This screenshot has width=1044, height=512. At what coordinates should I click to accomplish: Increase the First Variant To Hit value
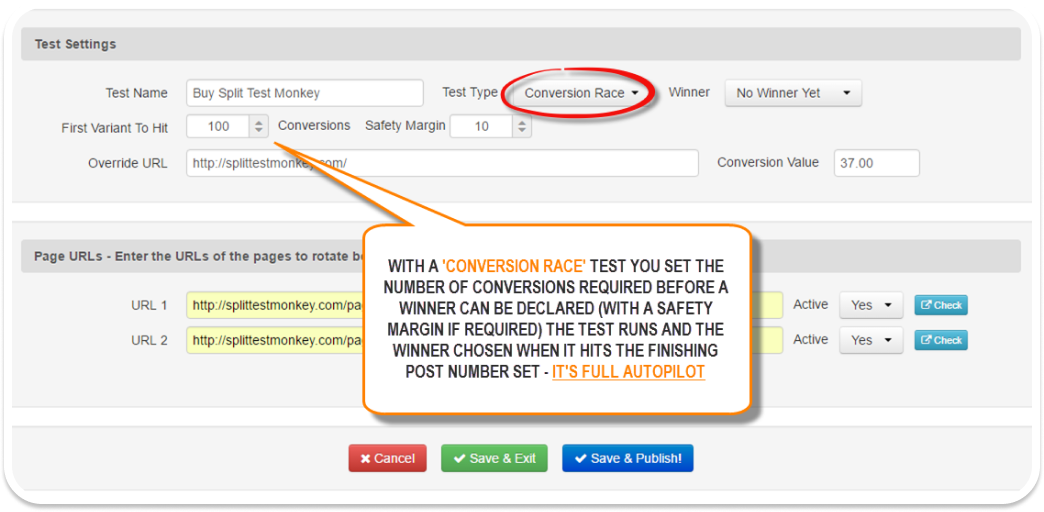(x=259, y=122)
